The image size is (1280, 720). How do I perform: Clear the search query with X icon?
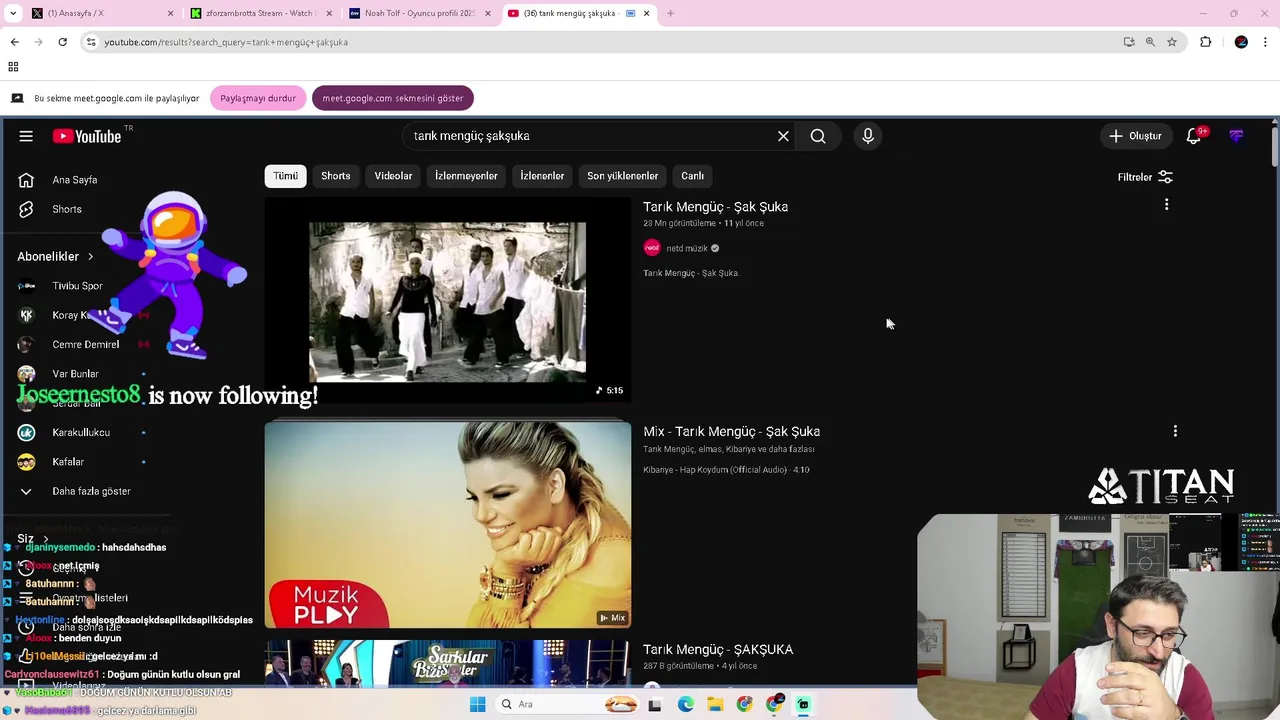point(783,136)
